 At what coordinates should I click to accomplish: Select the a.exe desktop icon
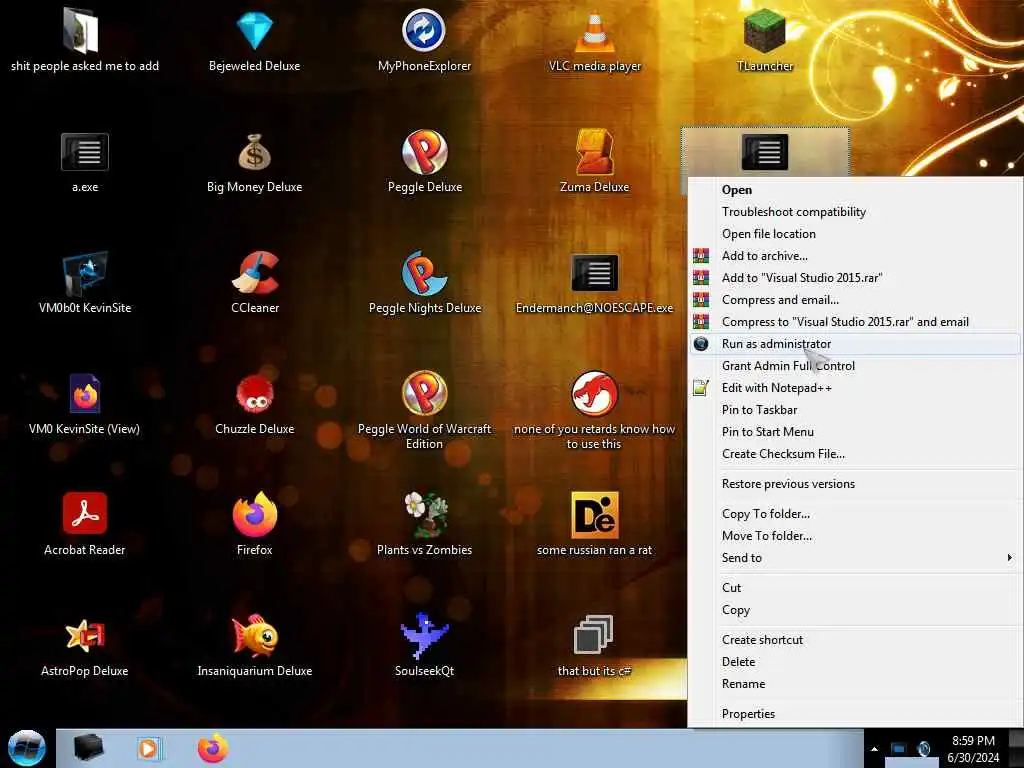pyautogui.click(x=84, y=152)
